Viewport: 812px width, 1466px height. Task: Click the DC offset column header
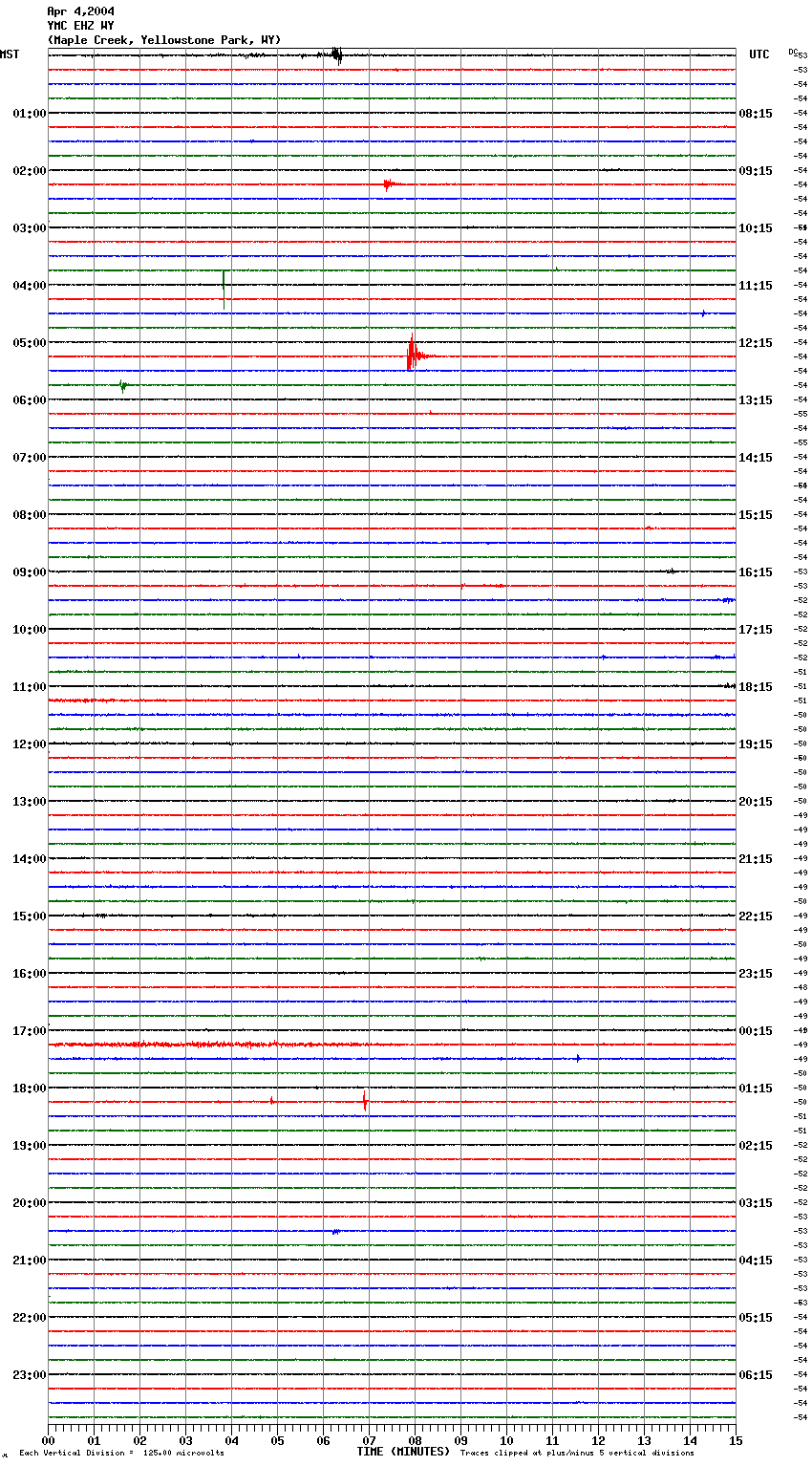(x=794, y=52)
